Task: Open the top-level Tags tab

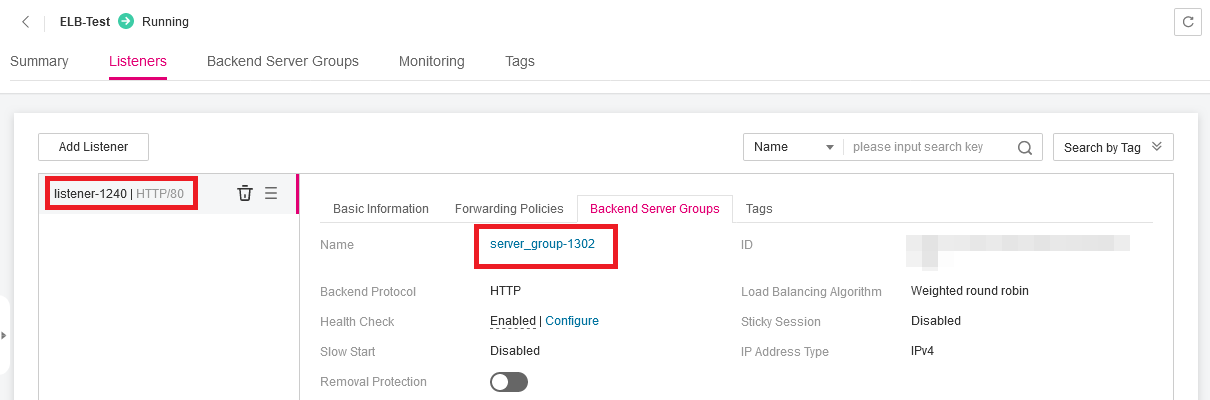Action: click(519, 61)
